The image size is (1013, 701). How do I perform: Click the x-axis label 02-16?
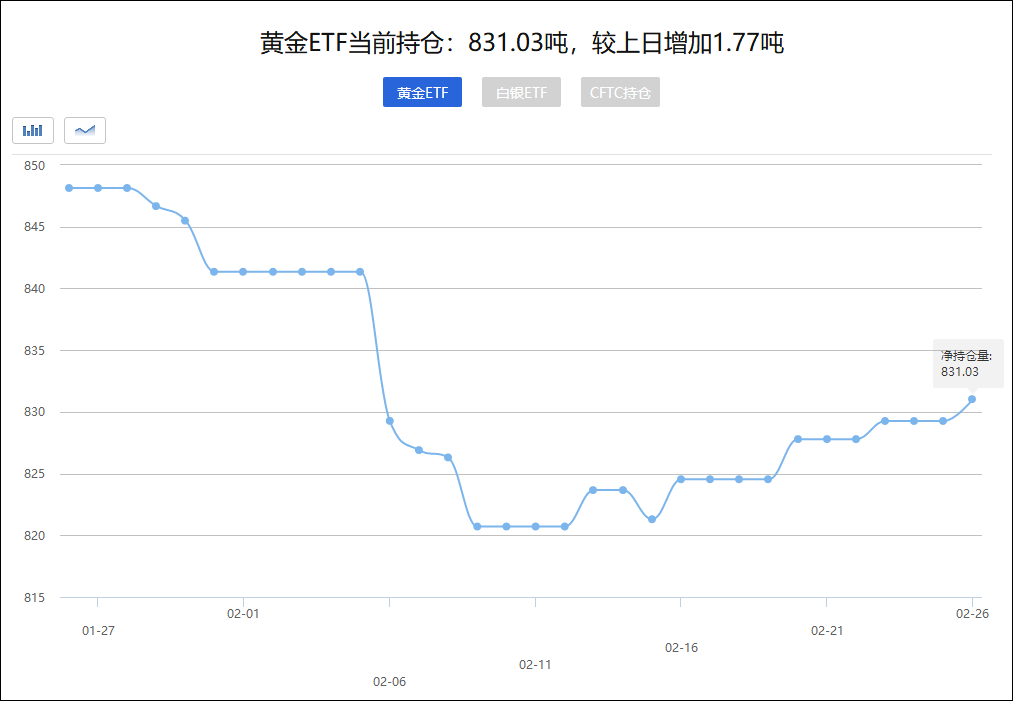coord(681,648)
